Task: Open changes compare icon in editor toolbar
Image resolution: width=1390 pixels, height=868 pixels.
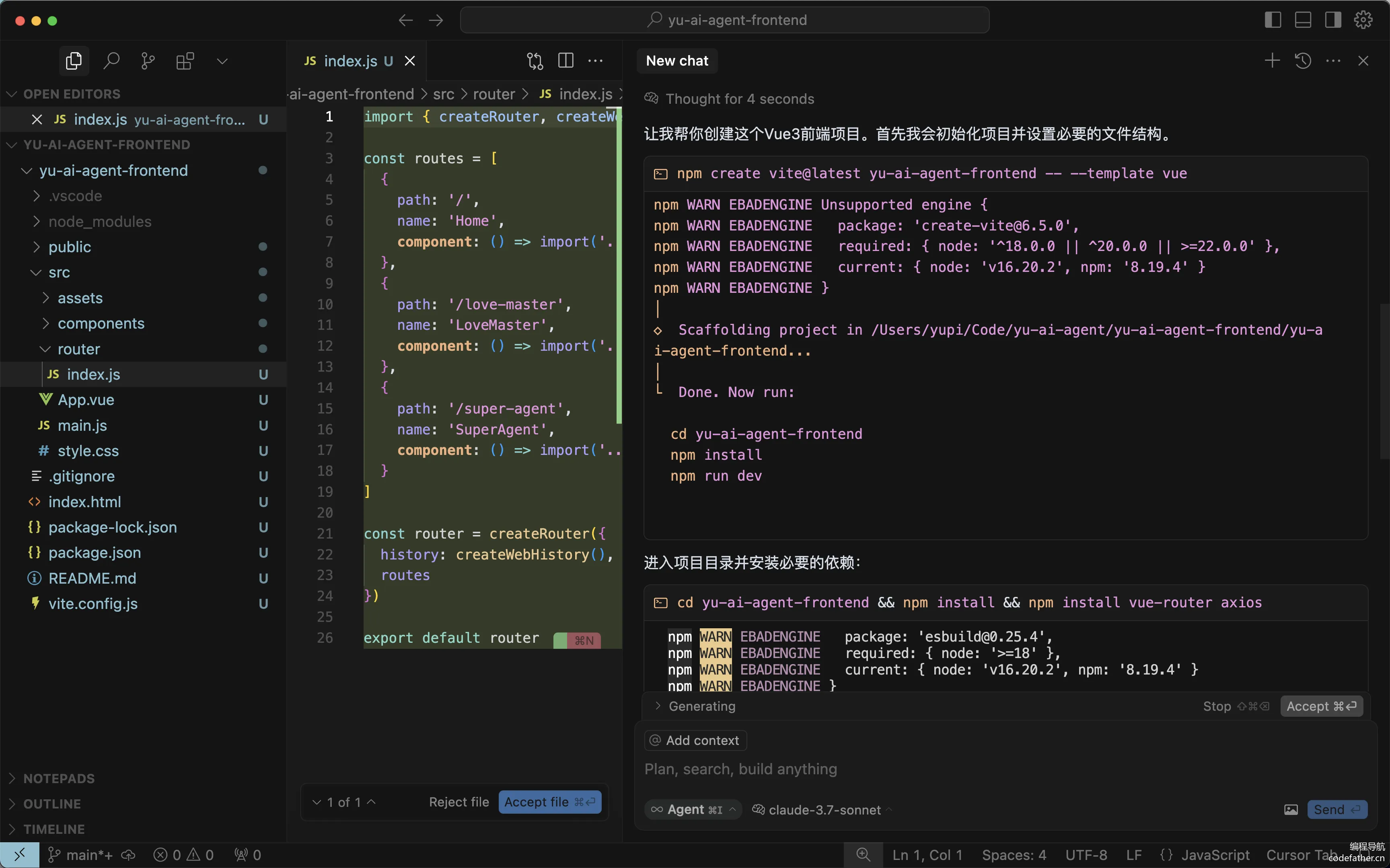Action: [535, 61]
